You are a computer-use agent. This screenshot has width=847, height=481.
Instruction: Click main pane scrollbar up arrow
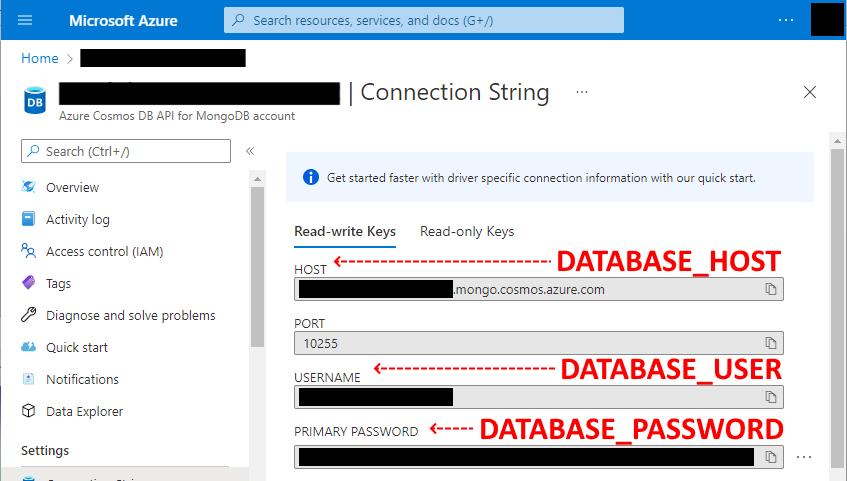[837, 141]
